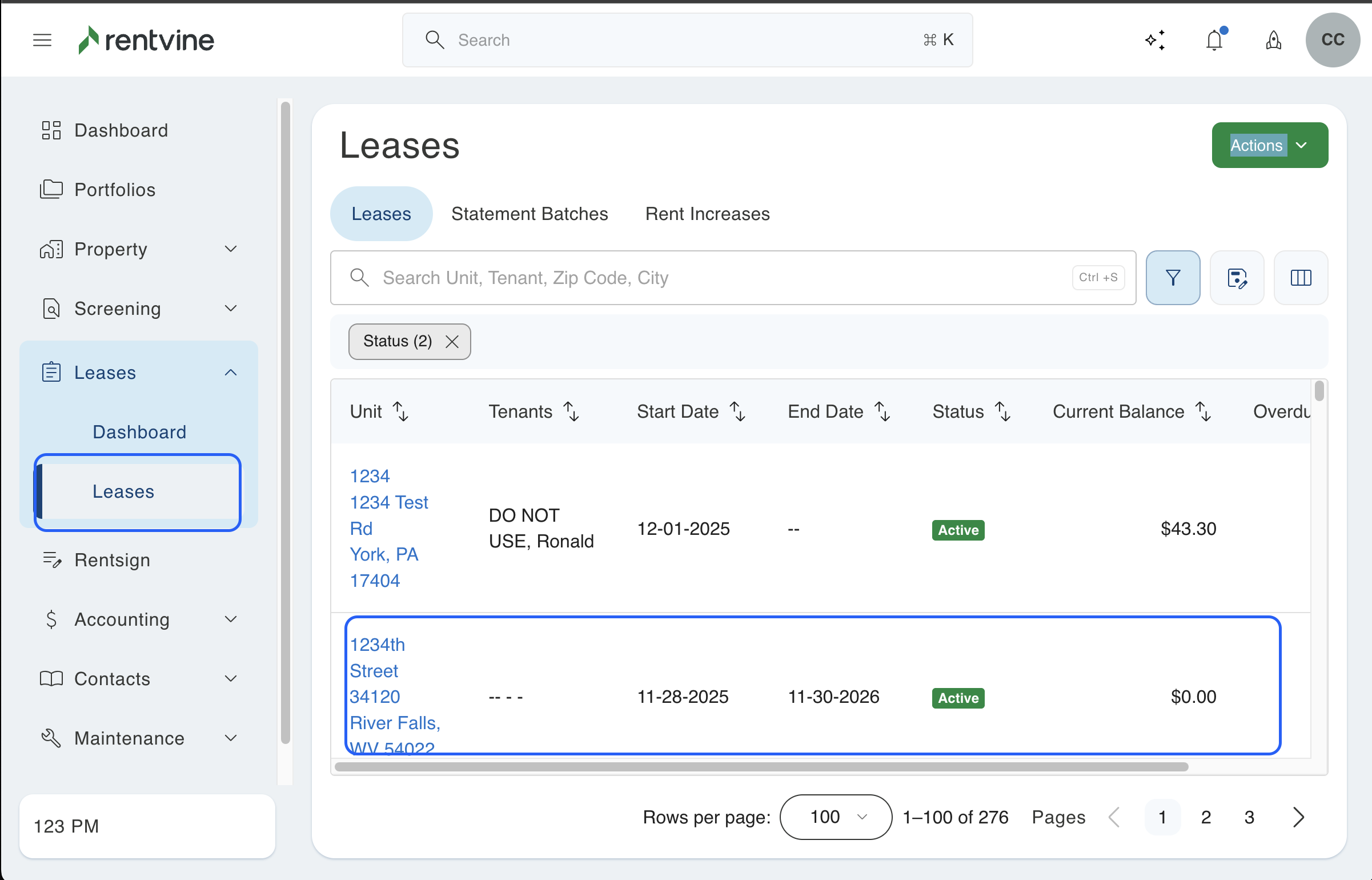Screen dimensions: 1372x880
Task: Toggle the filter funnel button
Action: (1173, 278)
